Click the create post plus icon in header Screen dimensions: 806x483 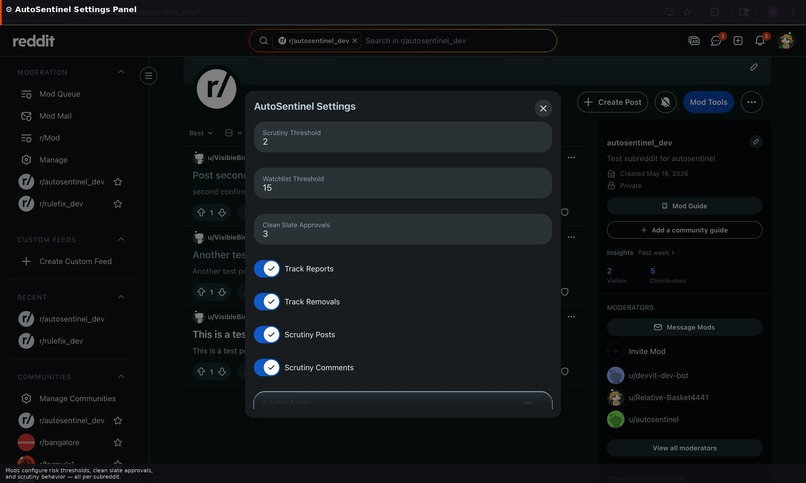pyautogui.click(x=738, y=41)
